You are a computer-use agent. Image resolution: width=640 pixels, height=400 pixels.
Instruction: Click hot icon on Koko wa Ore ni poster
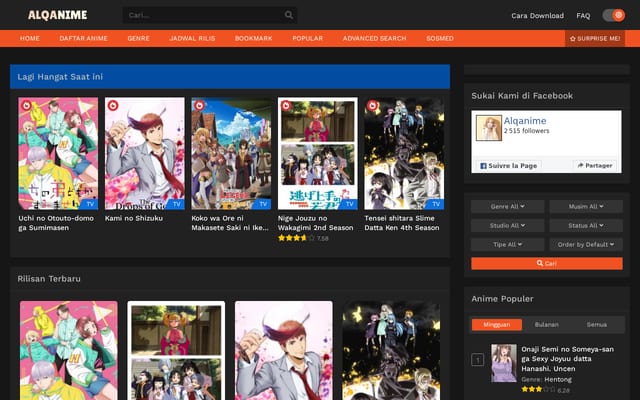click(x=200, y=106)
